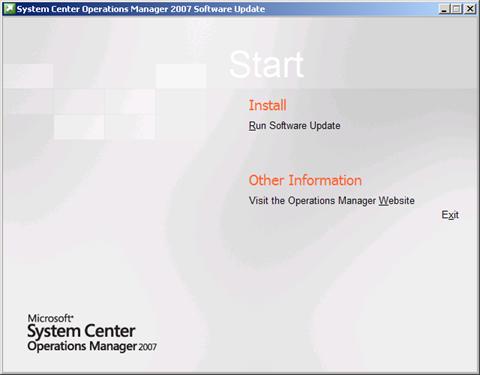Viewport: 480px width, 375px height.
Task: Click the title bar application icon
Action: [x=9, y=9]
